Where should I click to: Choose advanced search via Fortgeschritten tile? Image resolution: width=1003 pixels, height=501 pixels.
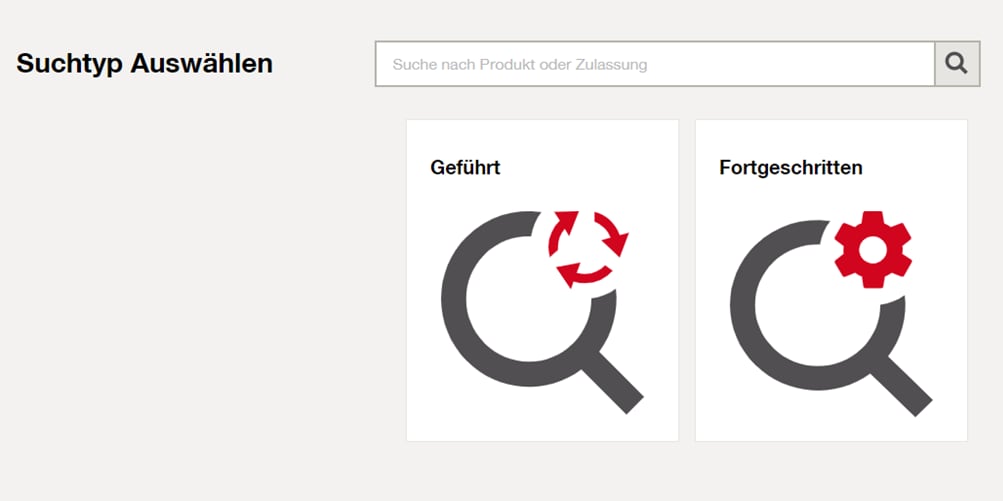831,280
